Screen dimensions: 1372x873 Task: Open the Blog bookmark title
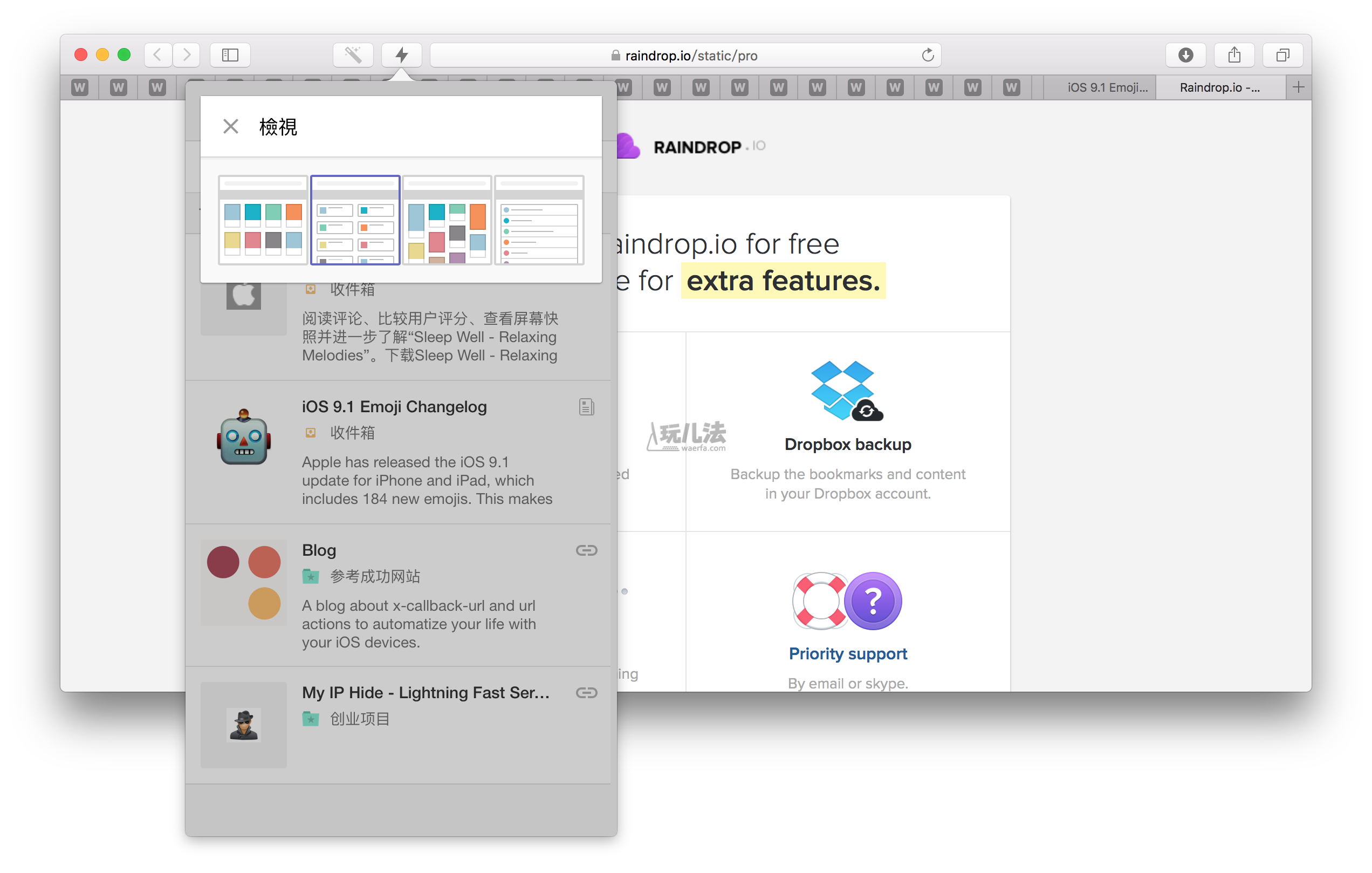[x=319, y=550]
